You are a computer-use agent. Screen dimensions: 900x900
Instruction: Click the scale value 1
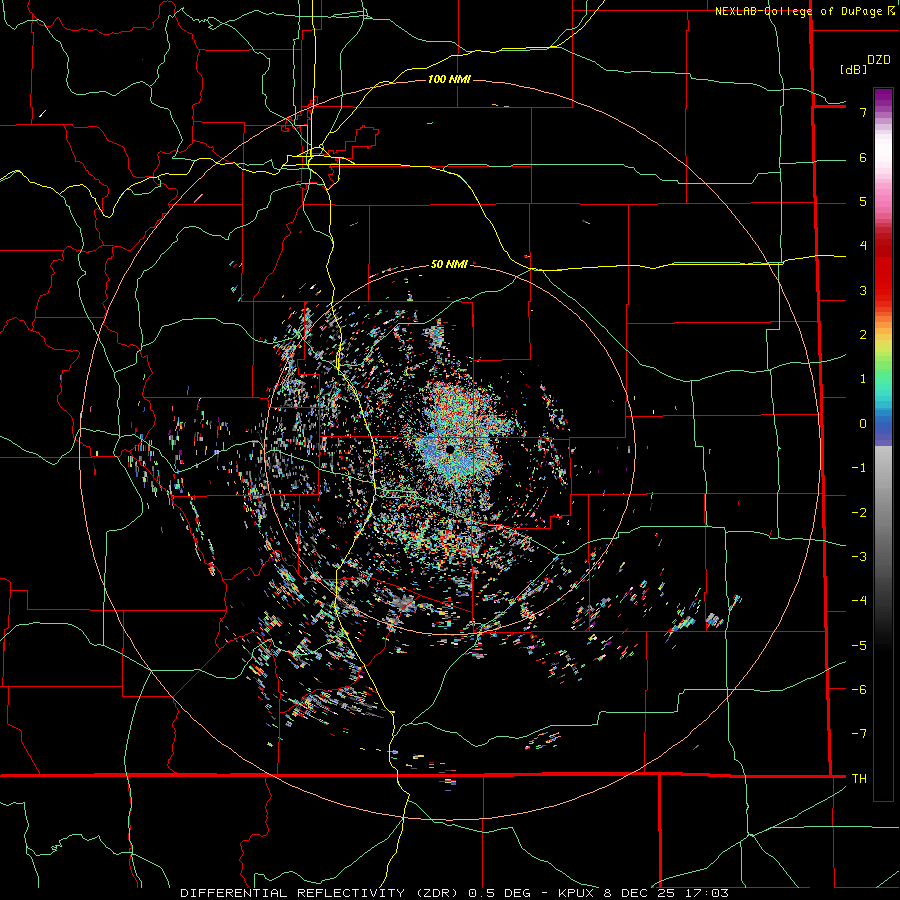863,379
